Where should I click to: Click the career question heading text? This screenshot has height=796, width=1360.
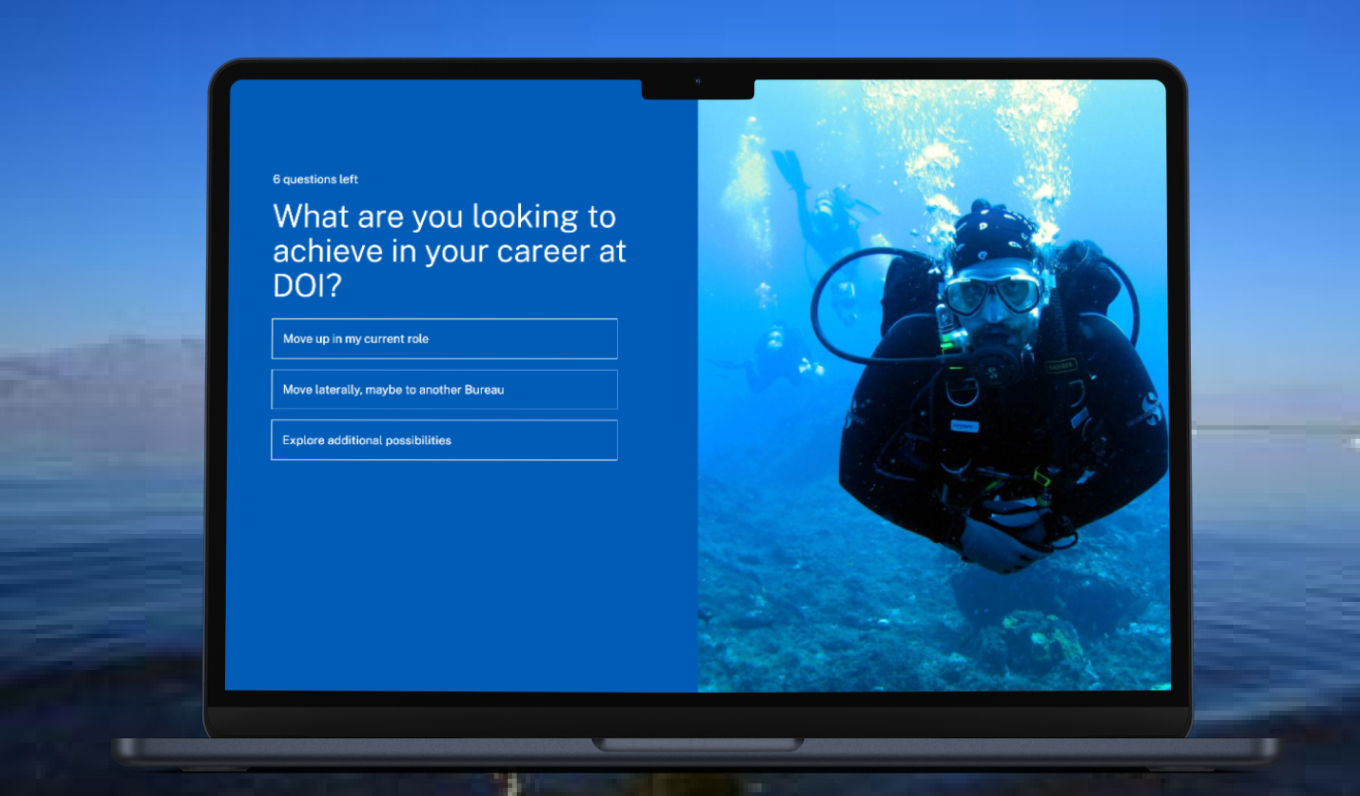(x=449, y=251)
